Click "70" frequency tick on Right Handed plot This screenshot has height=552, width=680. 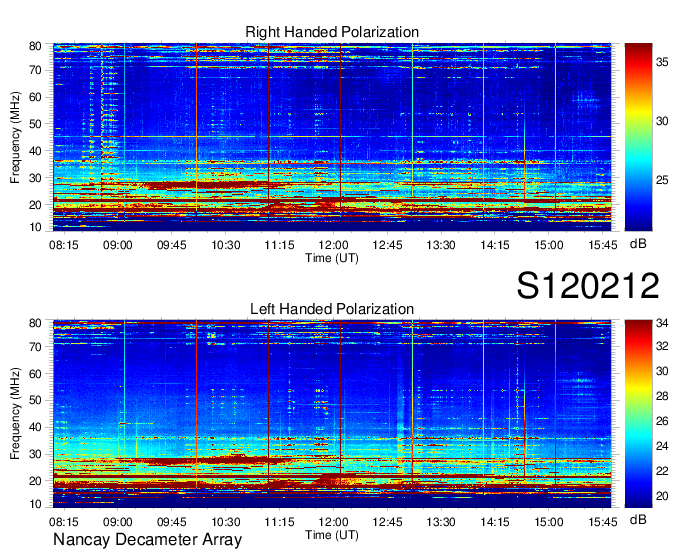pyautogui.click(x=35, y=70)
